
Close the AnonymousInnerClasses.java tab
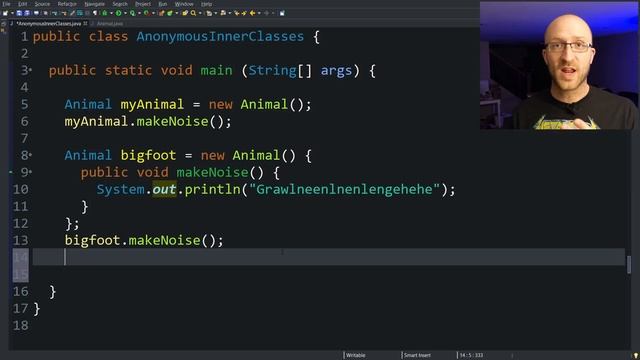coord(85,24)
